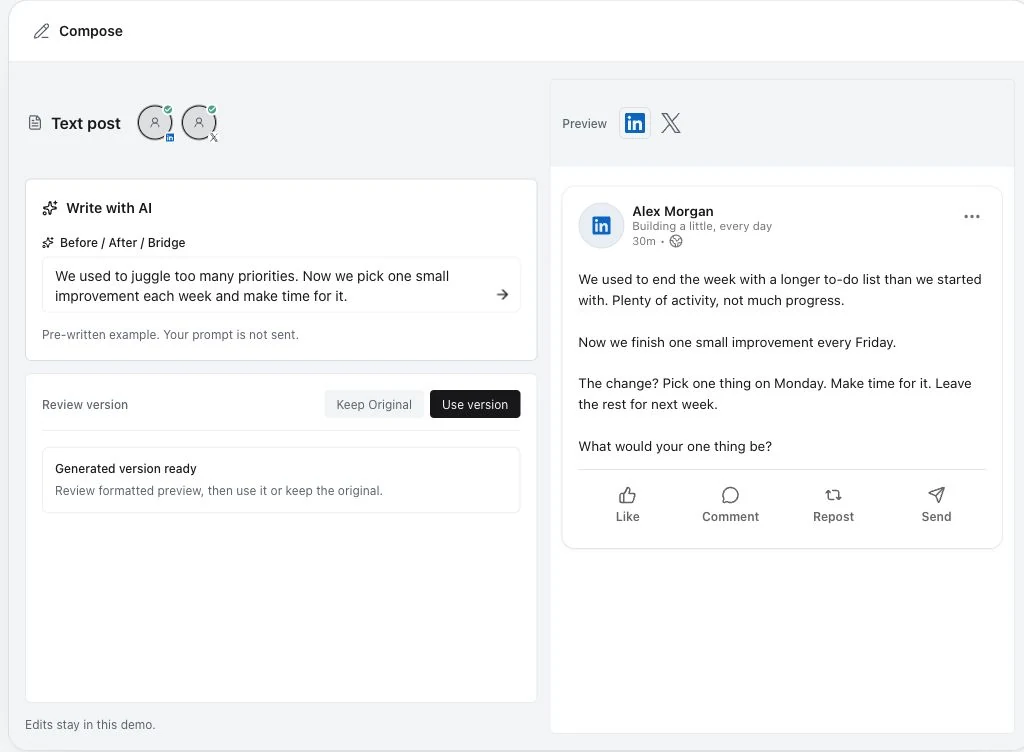Click the 'Pre-written example. Your prompt is not sent.' note
Screen dimensions: 1024x752
point(170,335)
